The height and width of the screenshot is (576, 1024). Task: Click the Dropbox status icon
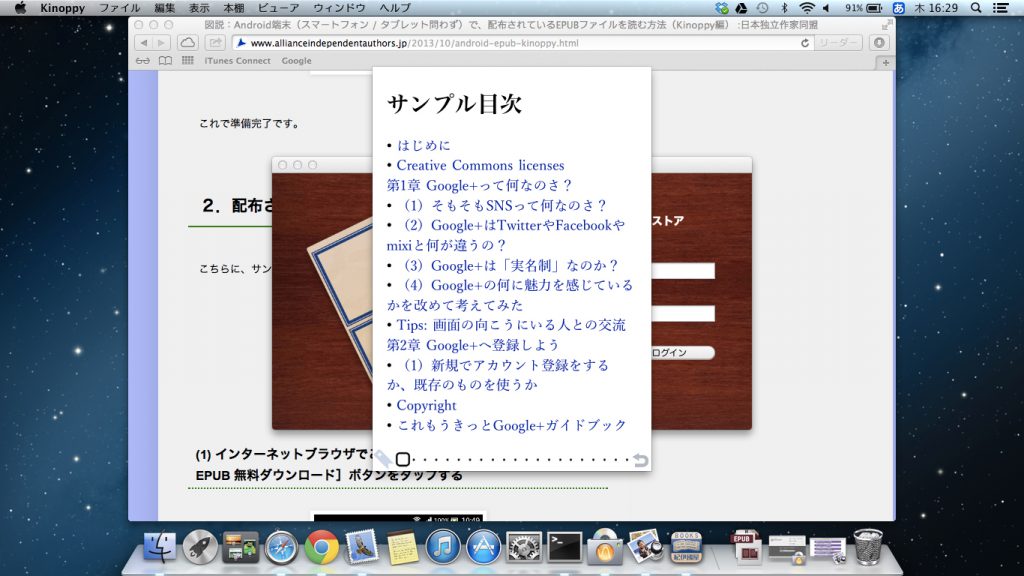pos(722,8)
